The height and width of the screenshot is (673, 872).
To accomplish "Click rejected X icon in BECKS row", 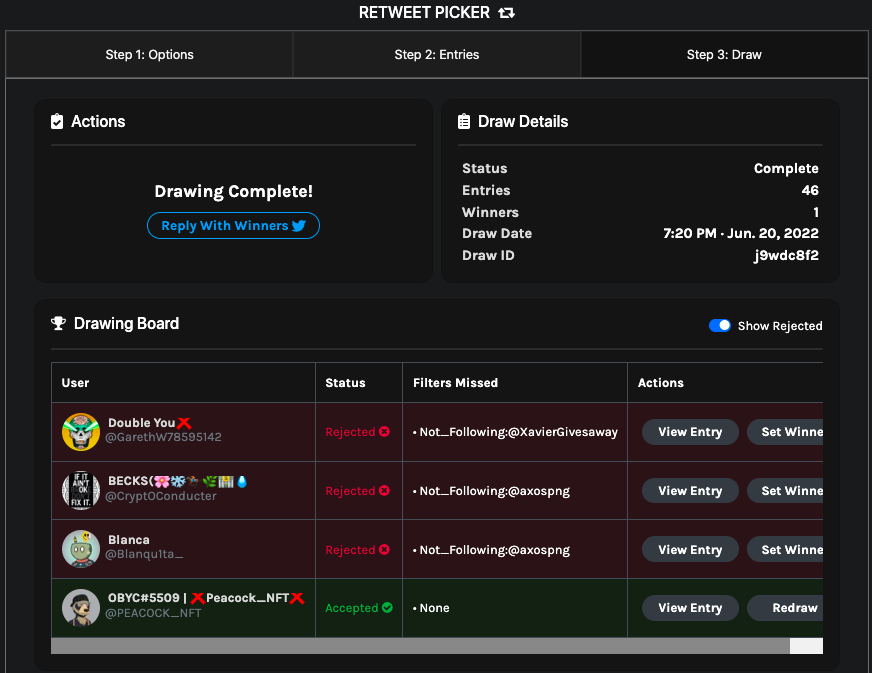I will click(x=384, y=491).
